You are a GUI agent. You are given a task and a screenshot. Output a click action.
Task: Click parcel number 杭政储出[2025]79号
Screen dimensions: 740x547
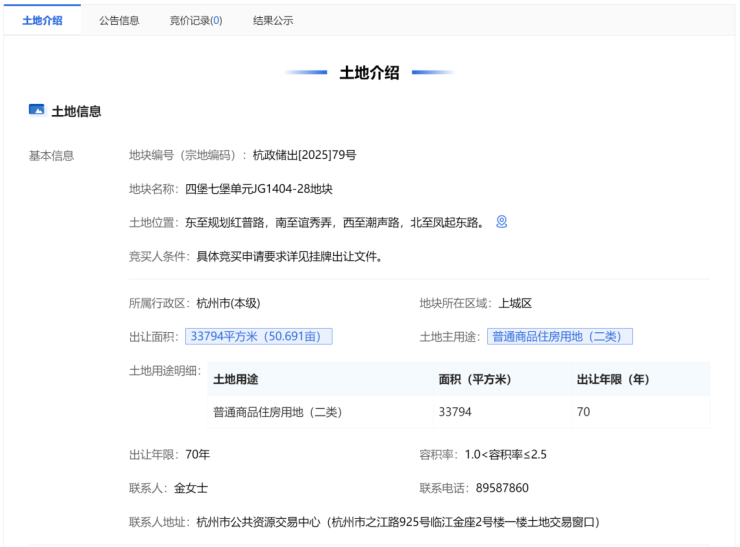(x=304, y=155)
